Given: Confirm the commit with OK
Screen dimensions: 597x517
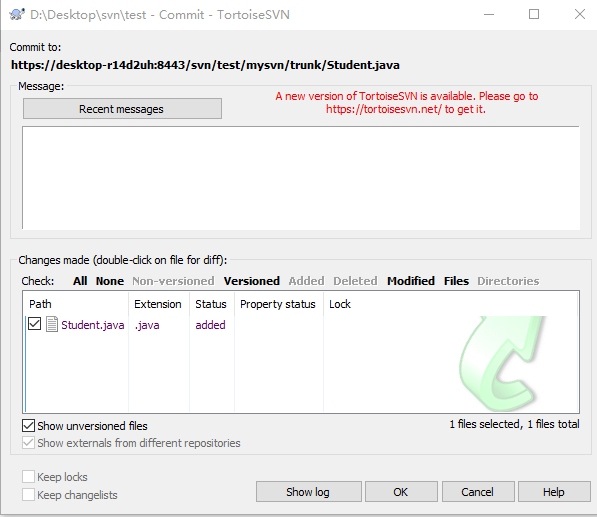Looking at the screenshot, I should tap(401, 492).
